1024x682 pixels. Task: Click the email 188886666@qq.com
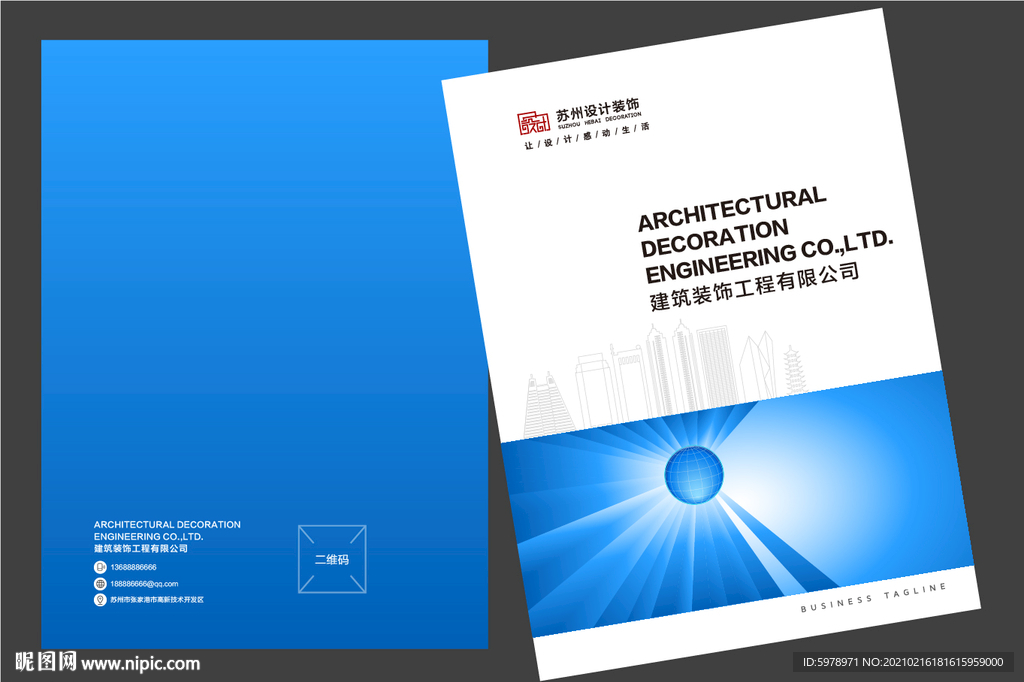[x=144, y=583]
